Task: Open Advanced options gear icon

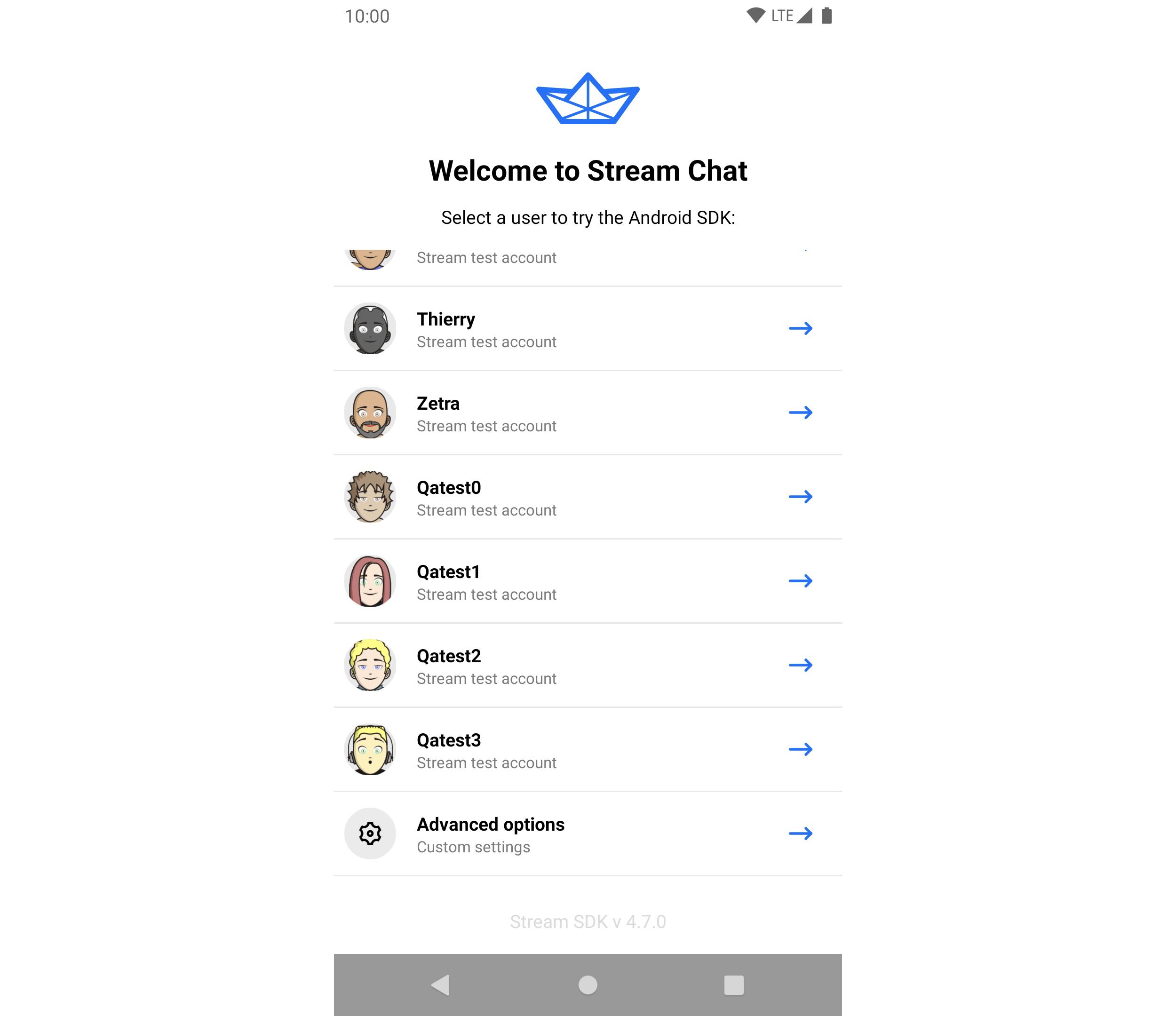Action: point(370,833)
